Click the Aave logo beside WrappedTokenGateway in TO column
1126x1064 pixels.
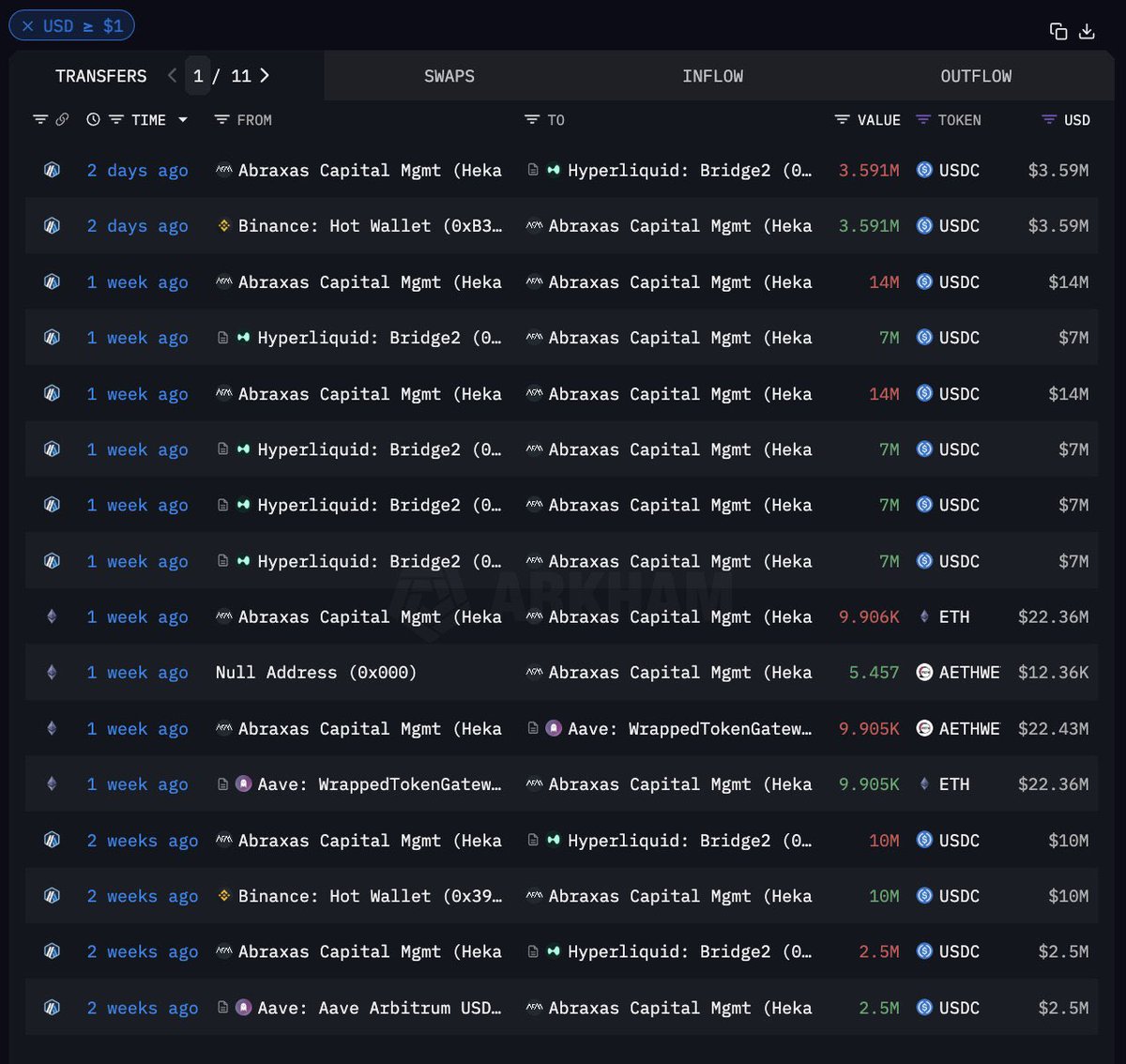click(554, 729)
